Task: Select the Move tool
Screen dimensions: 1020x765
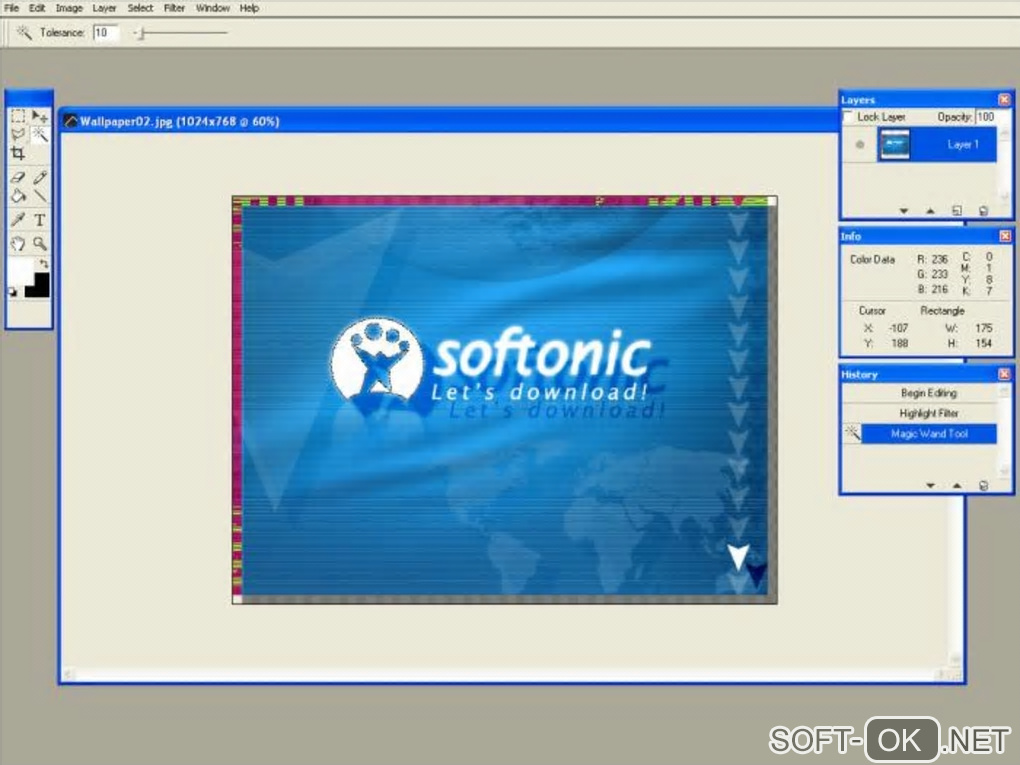Action: (x=40, y=116)
